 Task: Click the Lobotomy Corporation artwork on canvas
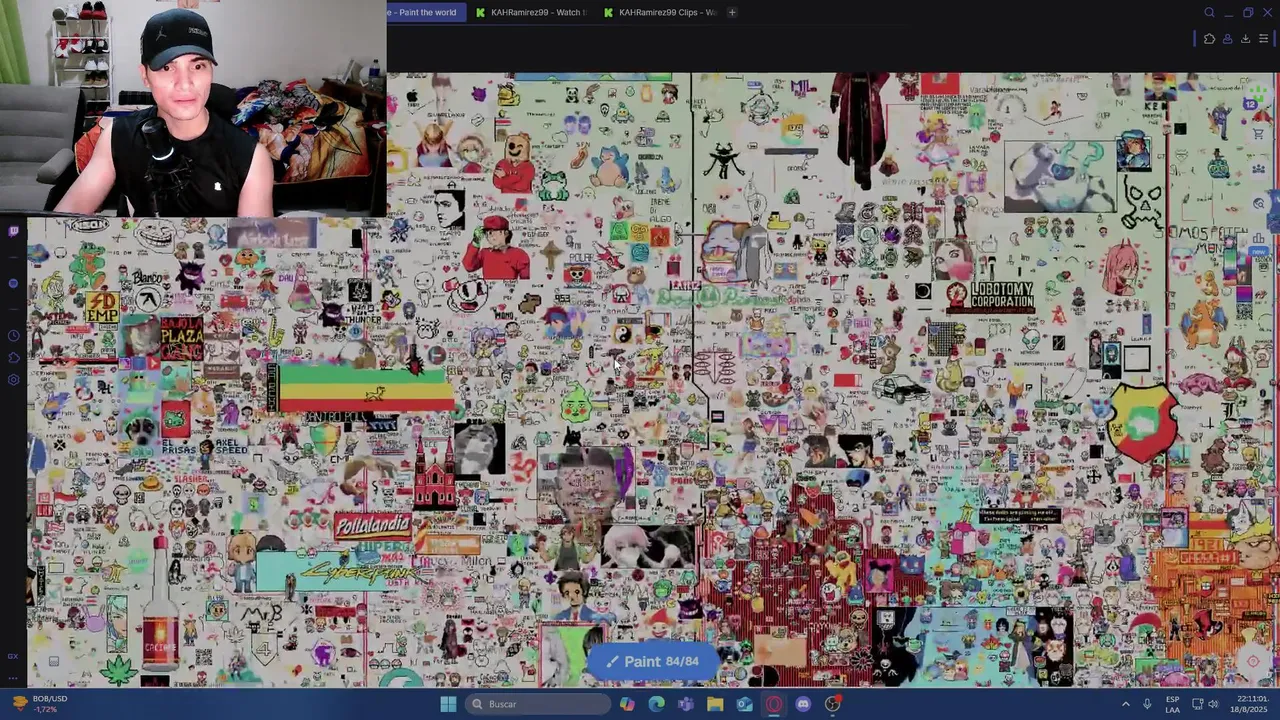click(x=991, y=296)
